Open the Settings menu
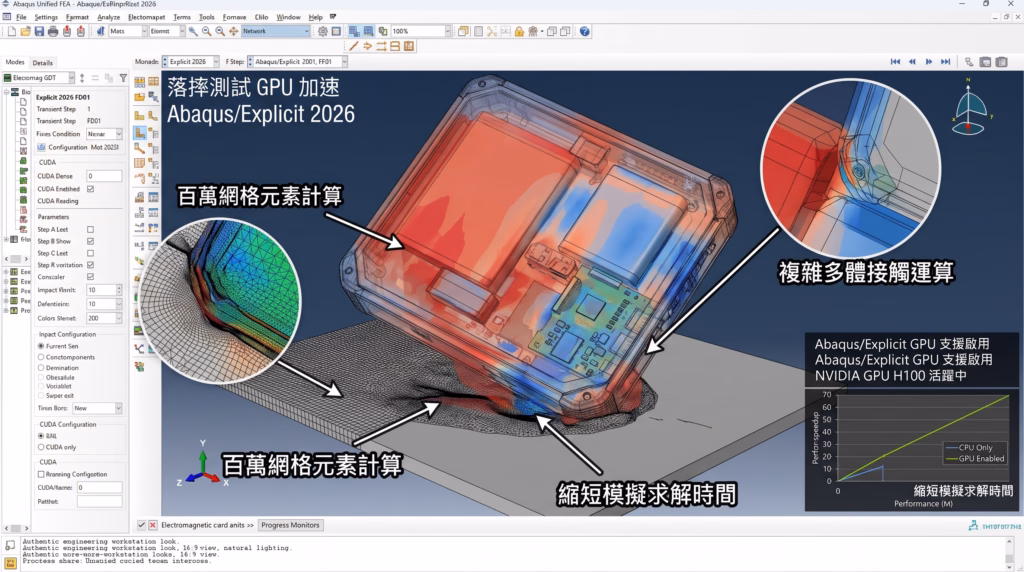The width and height of the screenshot is (1024, 572). tap(46, 17)
